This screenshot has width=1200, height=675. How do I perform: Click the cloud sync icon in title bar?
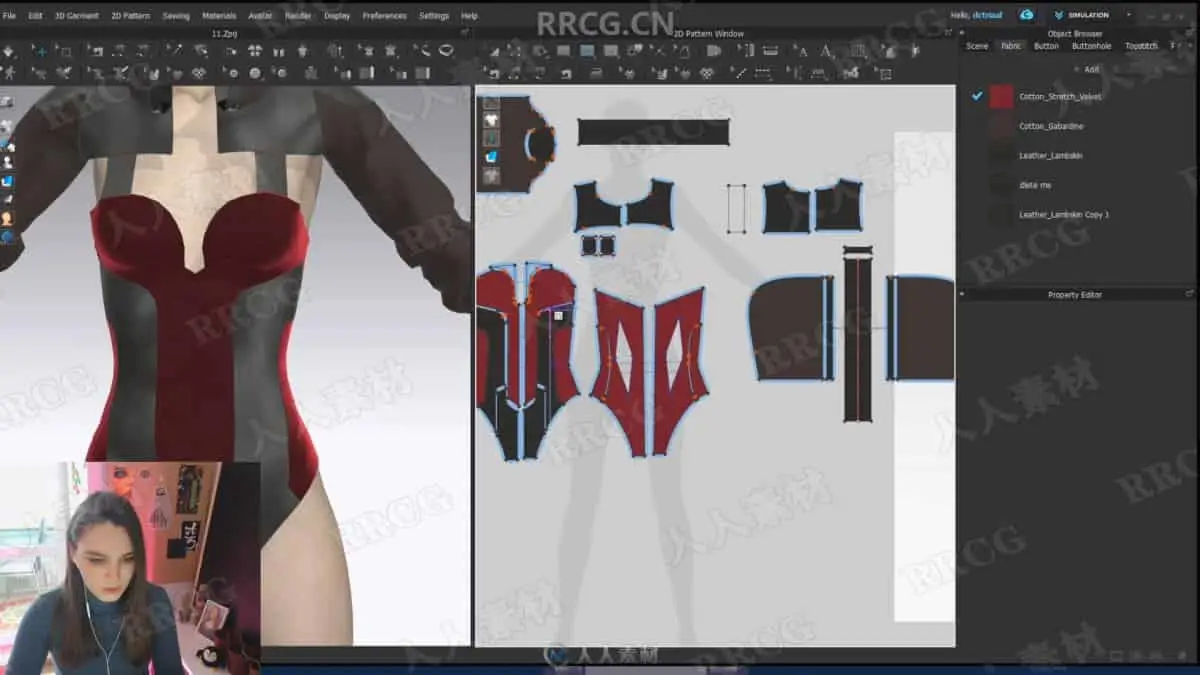point(1026,15)
